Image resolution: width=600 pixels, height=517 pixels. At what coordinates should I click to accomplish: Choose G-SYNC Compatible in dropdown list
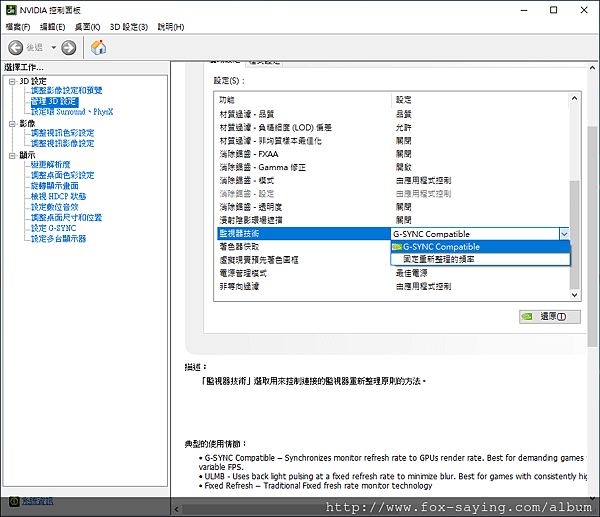tap(480, 247)
